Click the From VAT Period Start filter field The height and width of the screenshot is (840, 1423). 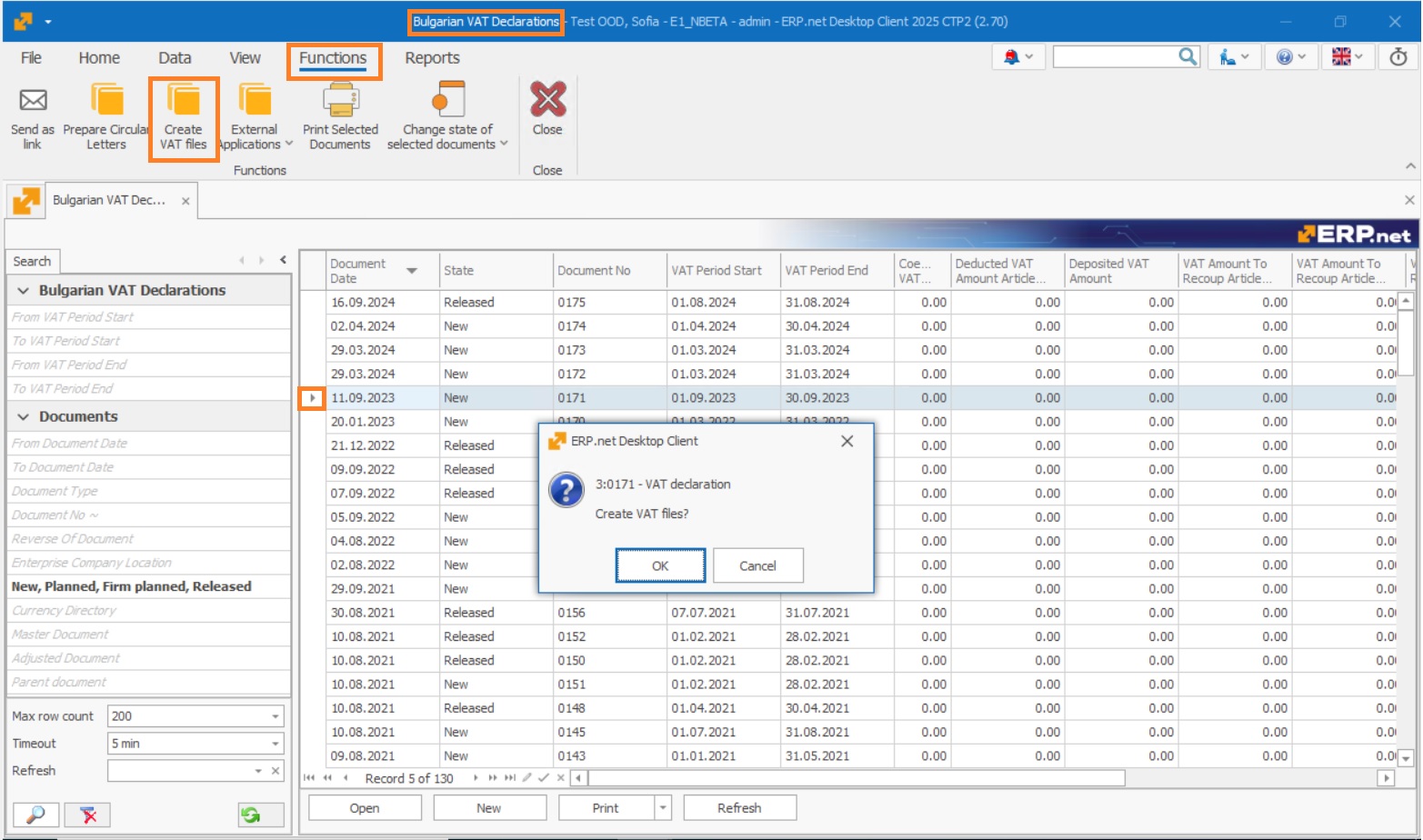148,317
